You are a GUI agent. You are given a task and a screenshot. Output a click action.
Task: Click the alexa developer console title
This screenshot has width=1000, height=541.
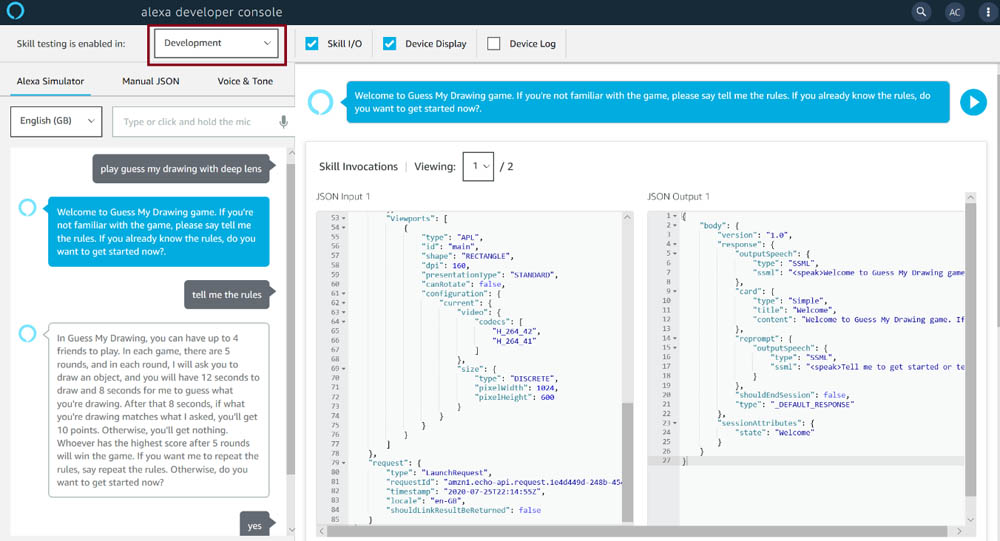[211, 12]
